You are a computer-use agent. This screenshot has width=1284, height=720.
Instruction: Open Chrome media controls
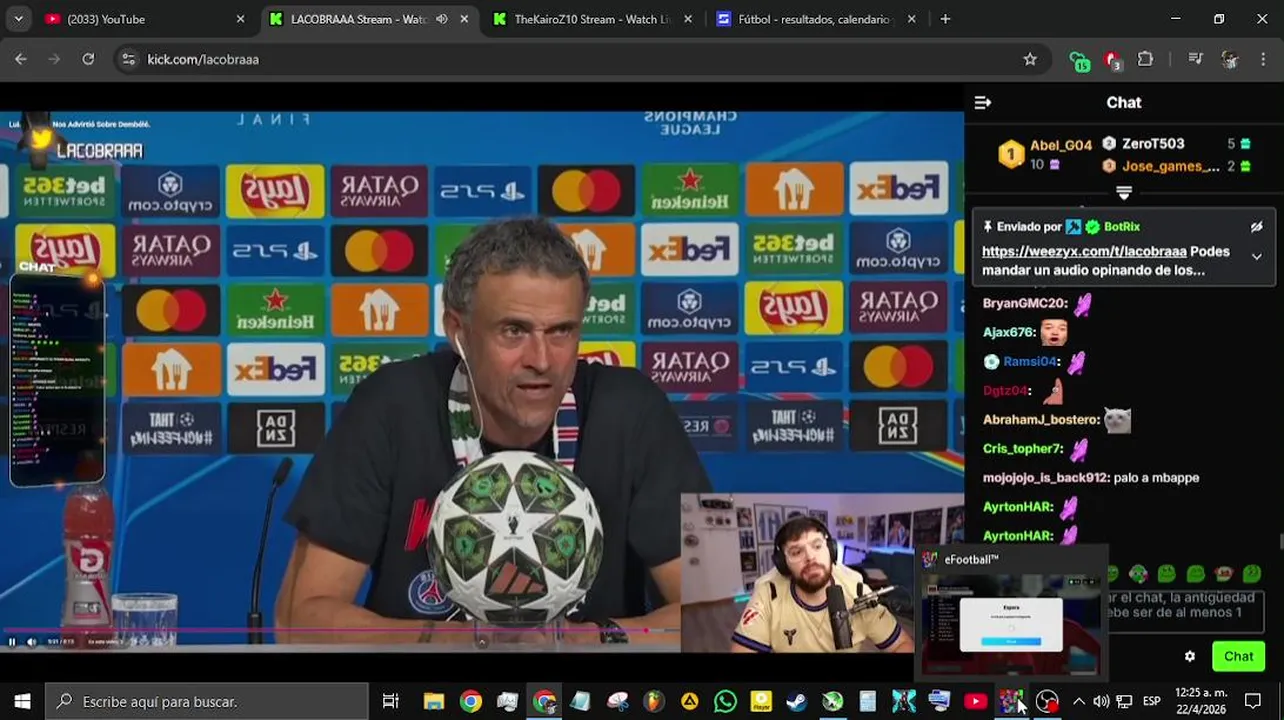(1195, 59)
